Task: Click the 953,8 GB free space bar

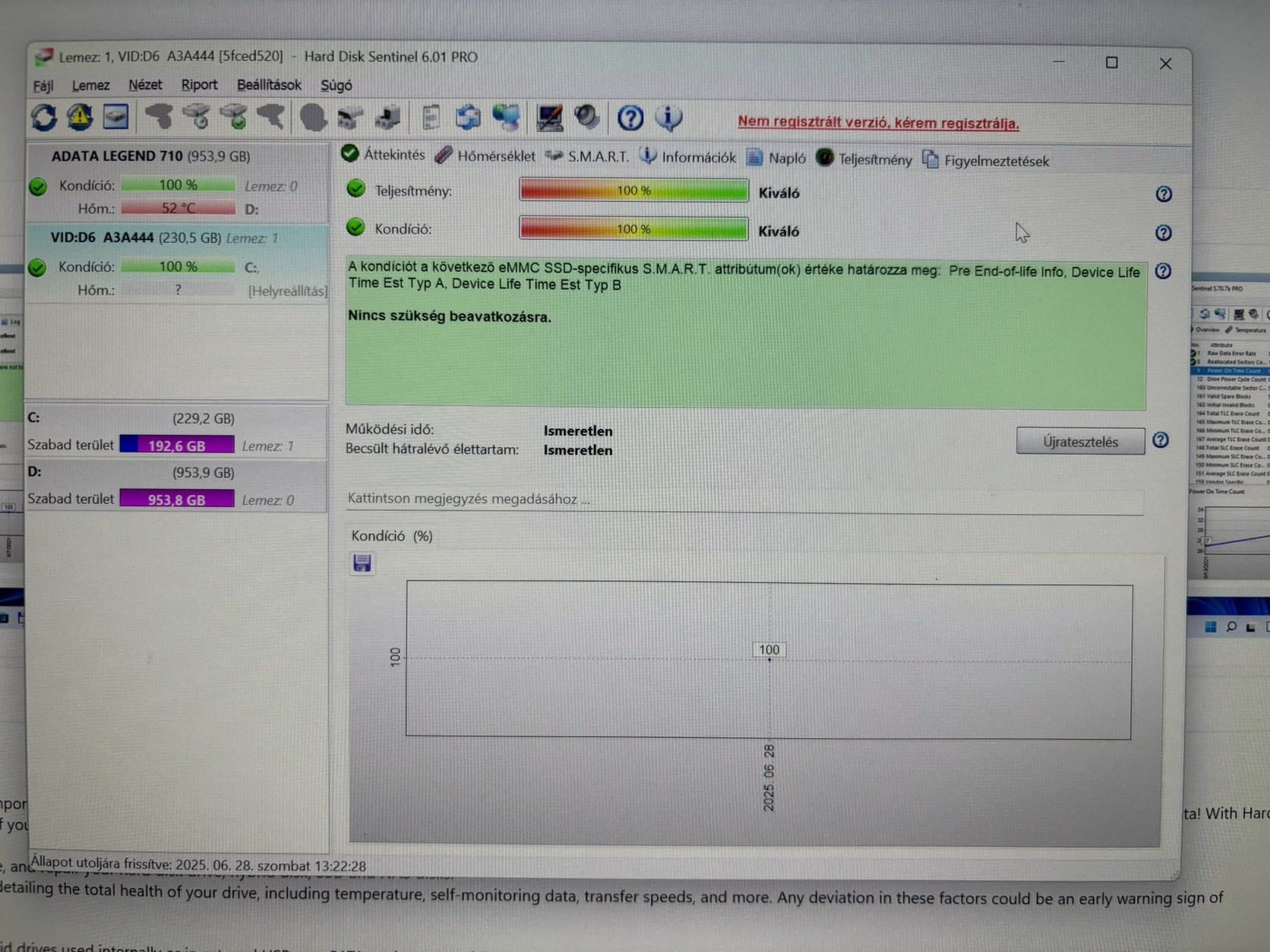Action: click(177, 499)
